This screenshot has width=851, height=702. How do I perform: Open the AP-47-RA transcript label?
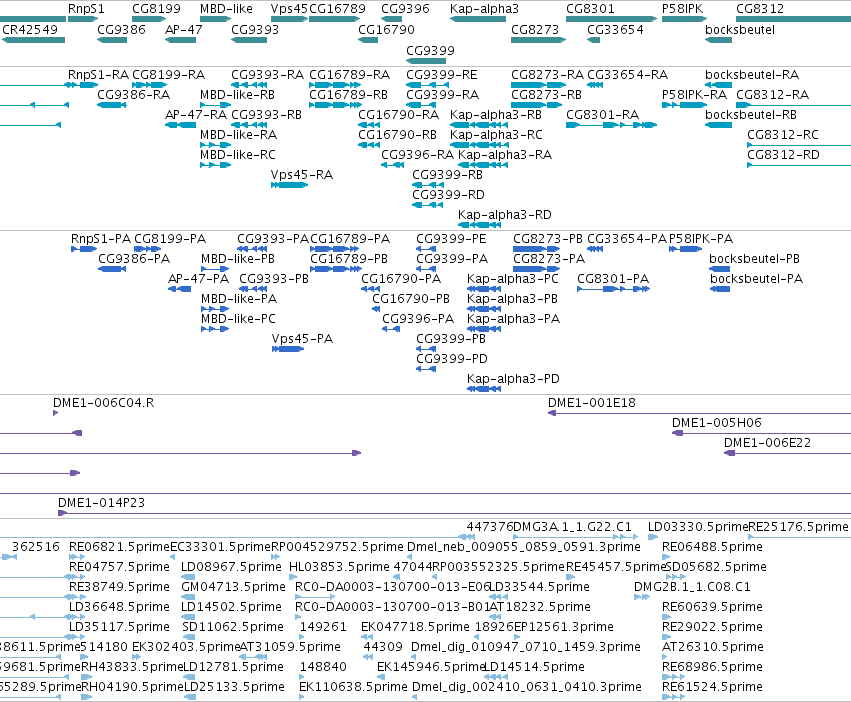tap(195, 115)
